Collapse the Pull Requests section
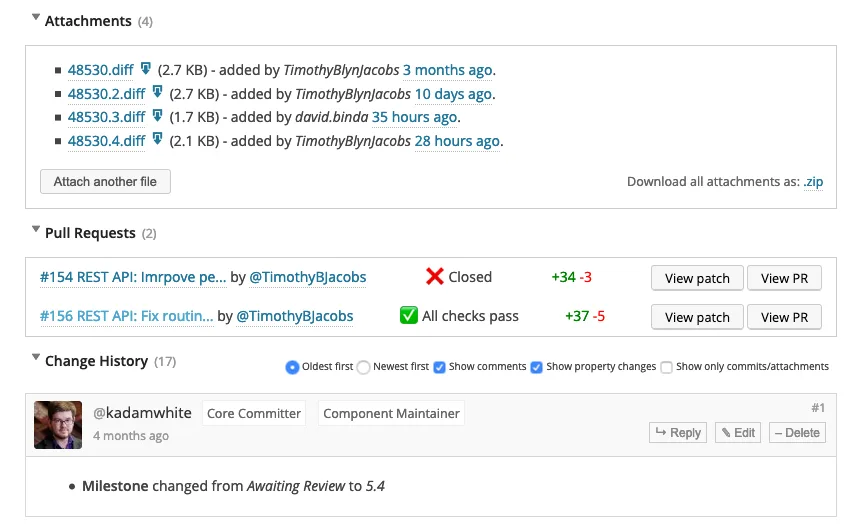 click(36, 231)
